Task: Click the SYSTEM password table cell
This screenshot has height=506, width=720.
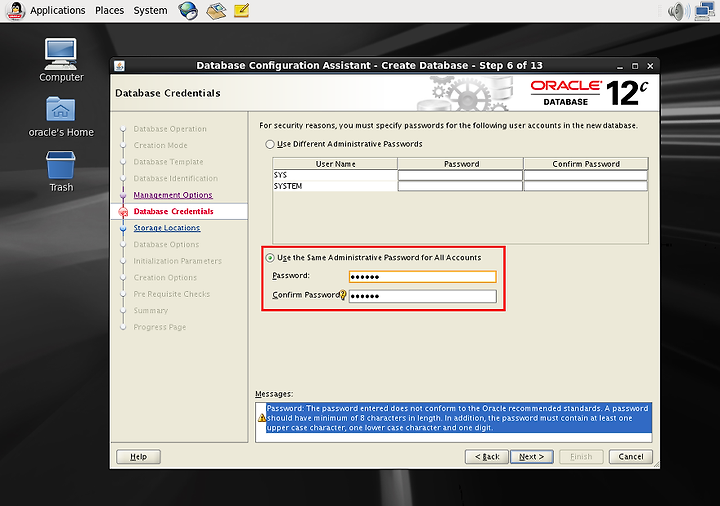Action: [460, 186]
